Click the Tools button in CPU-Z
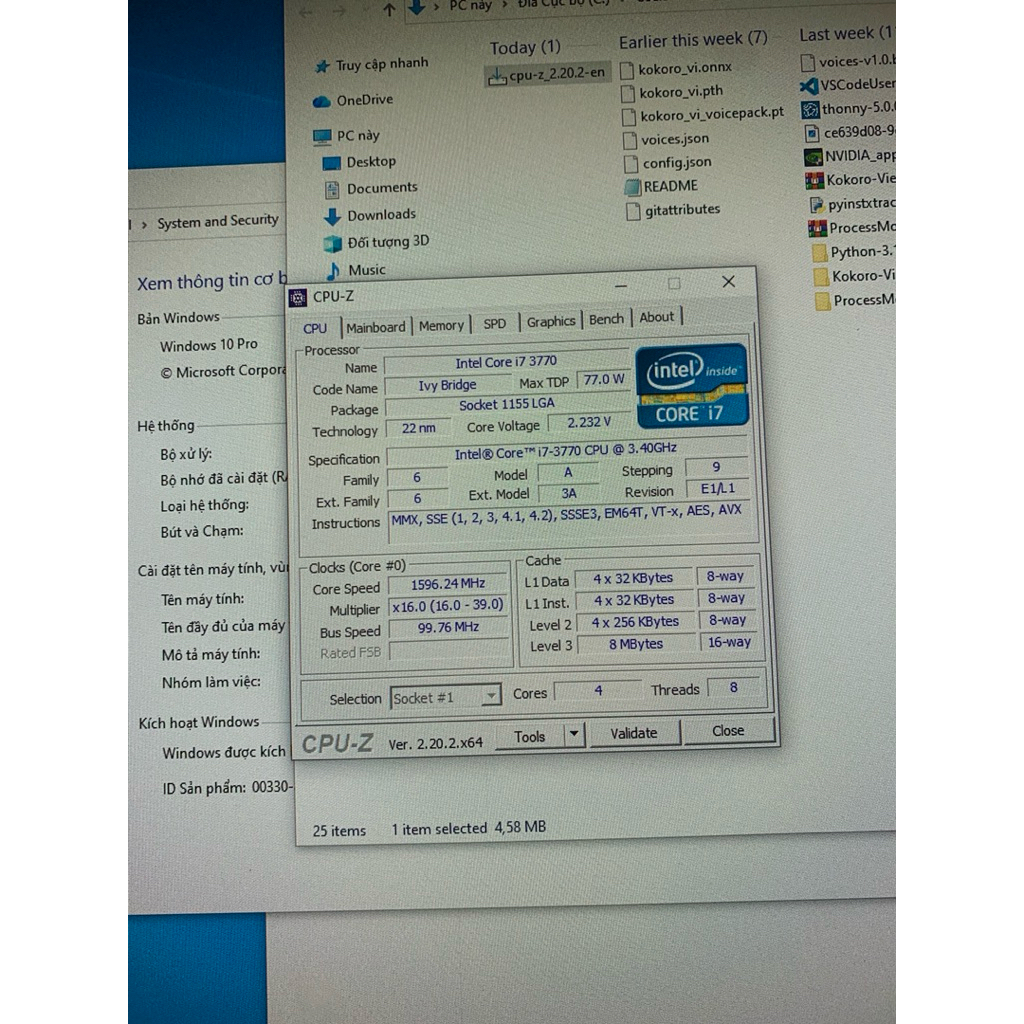 tap(530, 736)
